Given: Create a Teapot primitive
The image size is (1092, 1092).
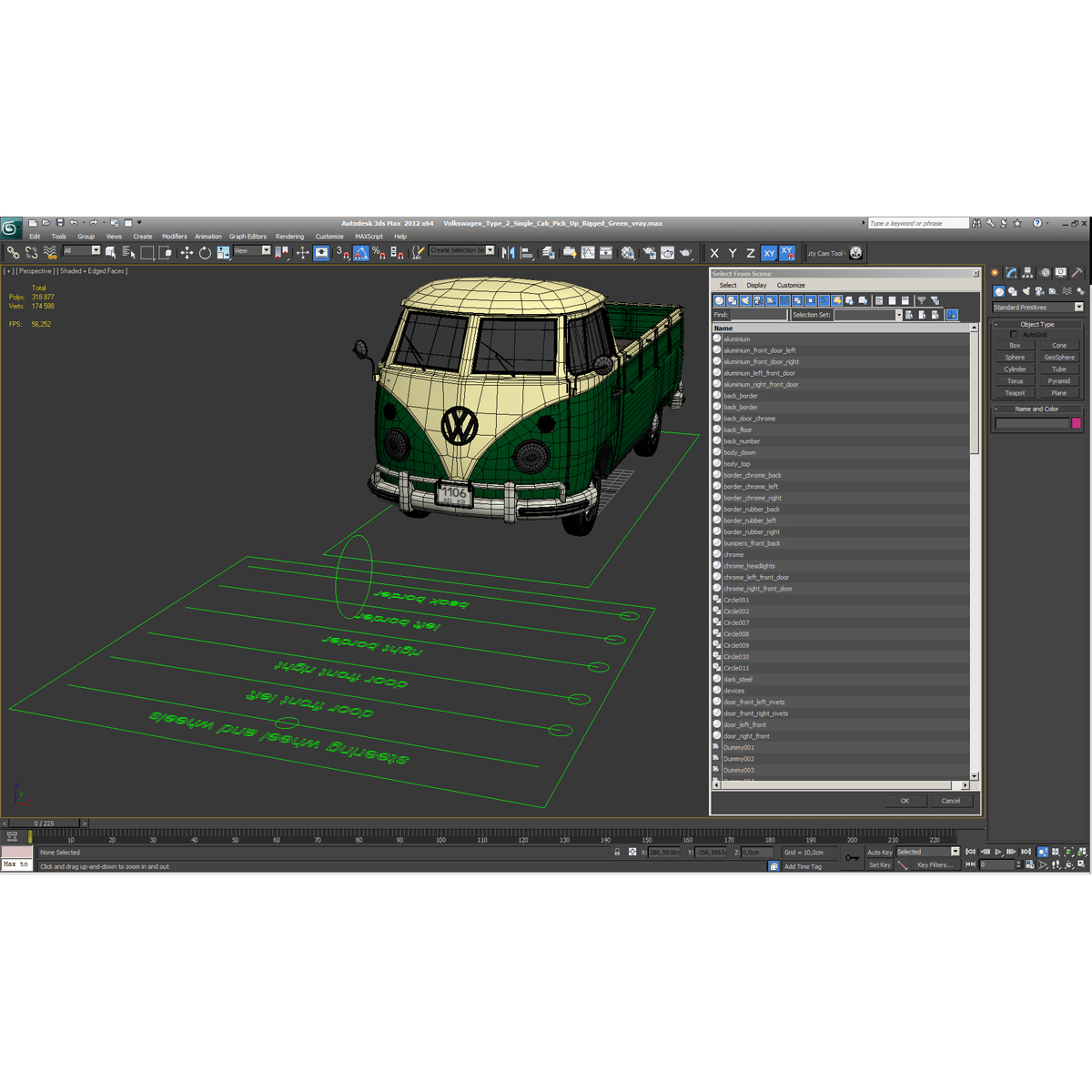Looking at the screenshot, I should click(x=1015, y=393).
